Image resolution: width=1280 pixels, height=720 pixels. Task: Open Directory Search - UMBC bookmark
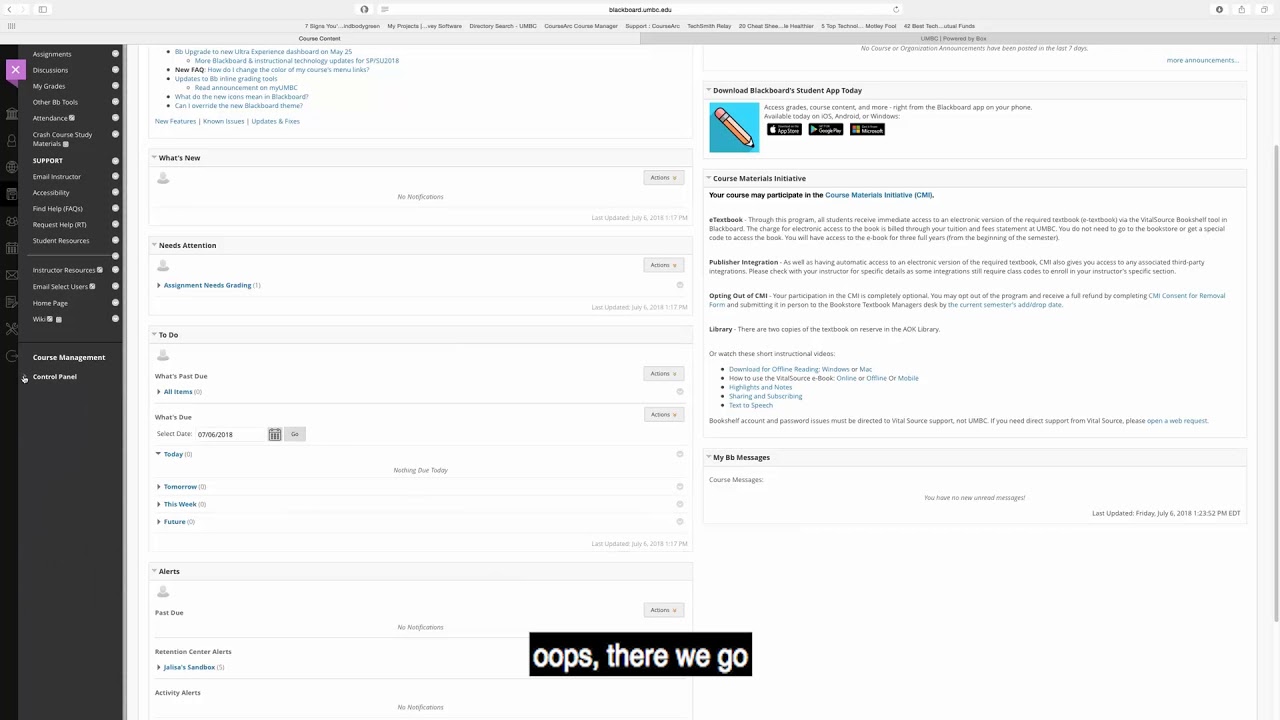coord(503,26)
